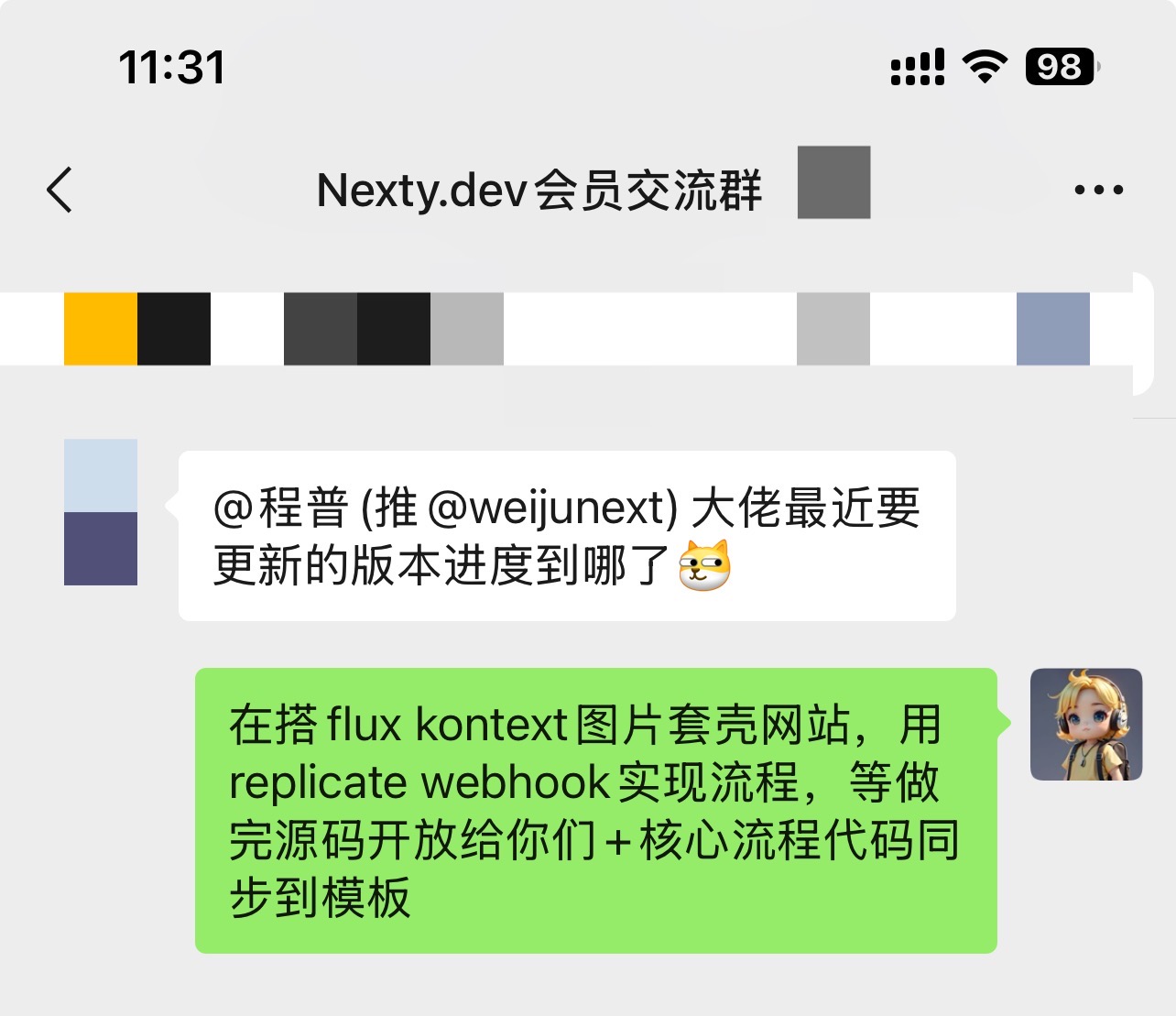
Task: Select the green message starting 在搭 flux kontext
Action: pos(595,811)
